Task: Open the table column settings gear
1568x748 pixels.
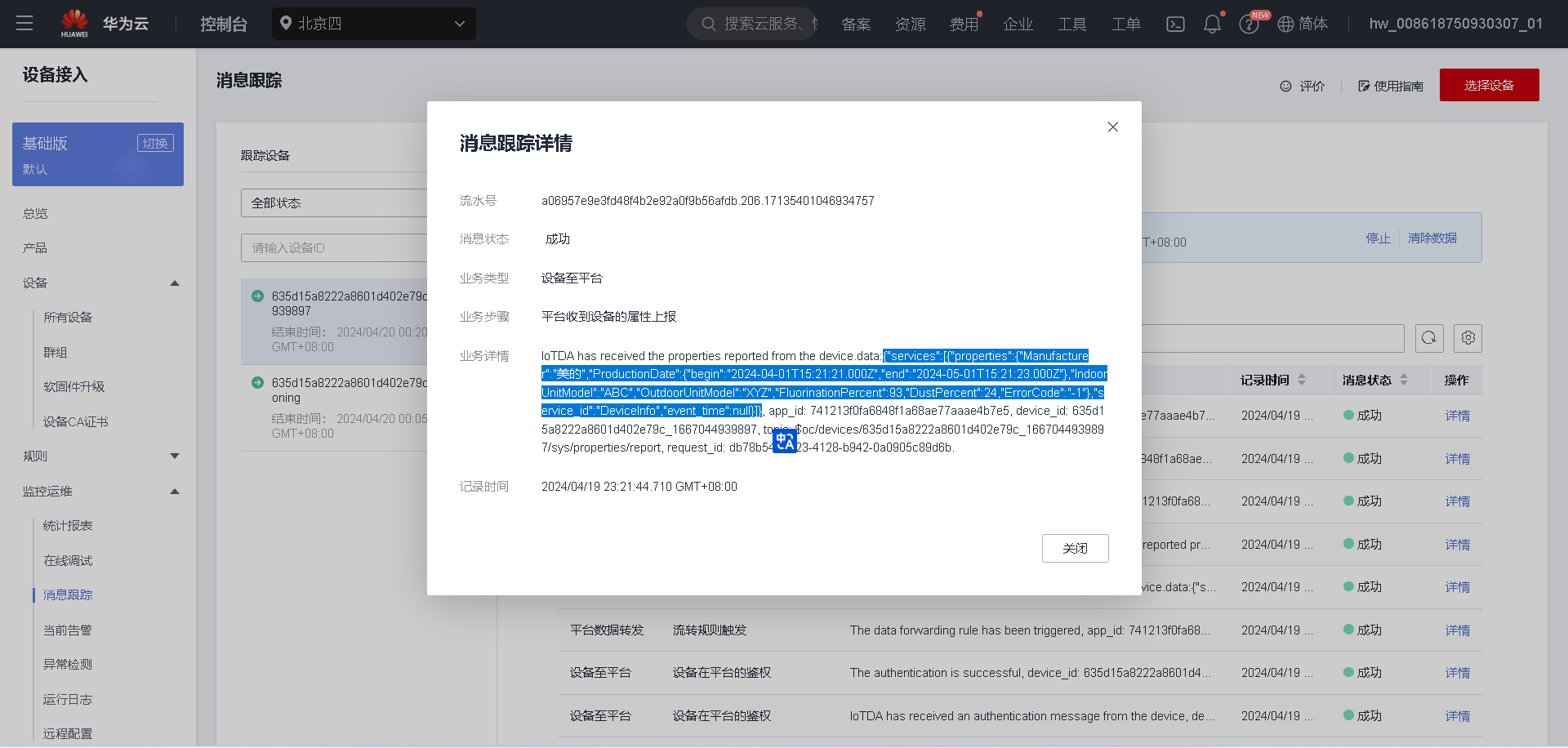Action: (1468, 338)
